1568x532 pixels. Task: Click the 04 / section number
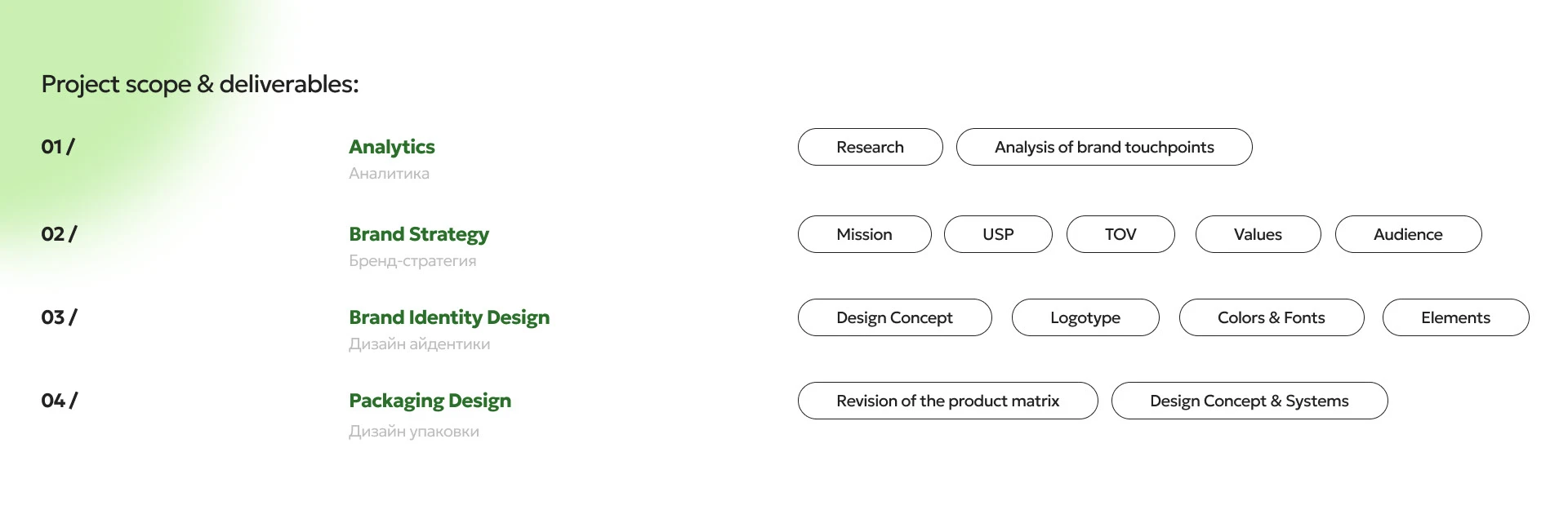point(59,401)
